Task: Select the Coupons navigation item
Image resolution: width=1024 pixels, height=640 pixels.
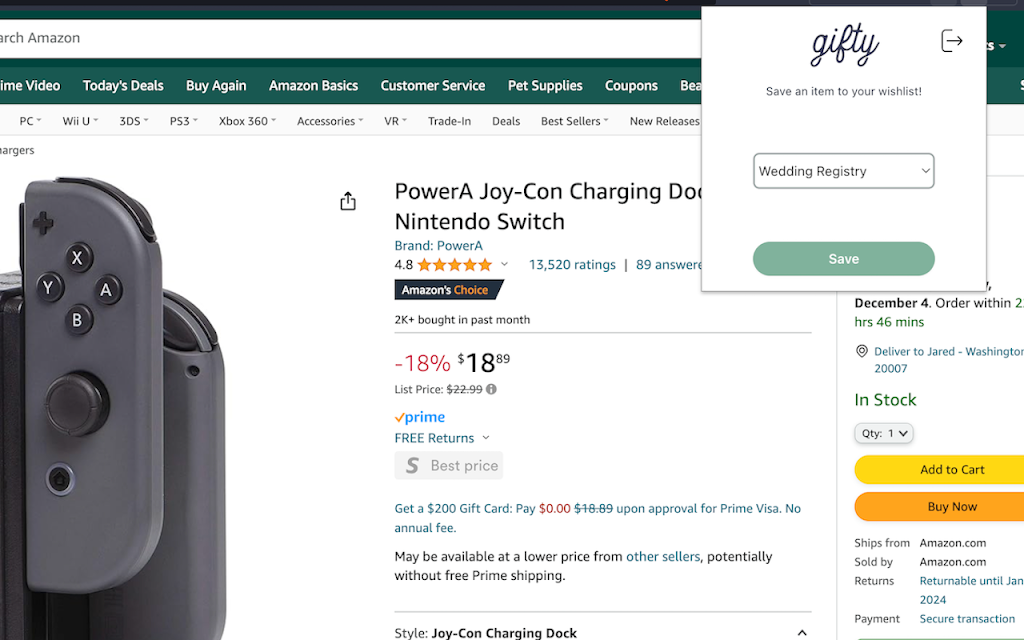Action: 631,86
